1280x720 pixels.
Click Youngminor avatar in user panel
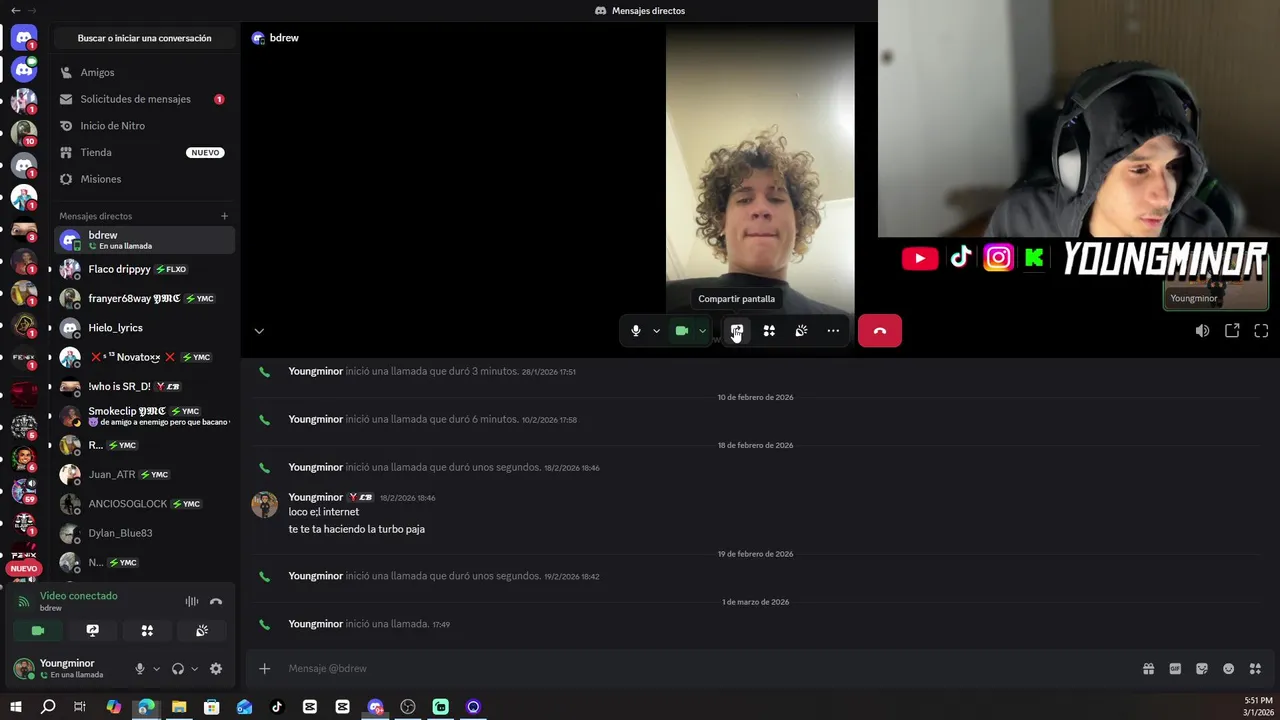pos(24,669)
